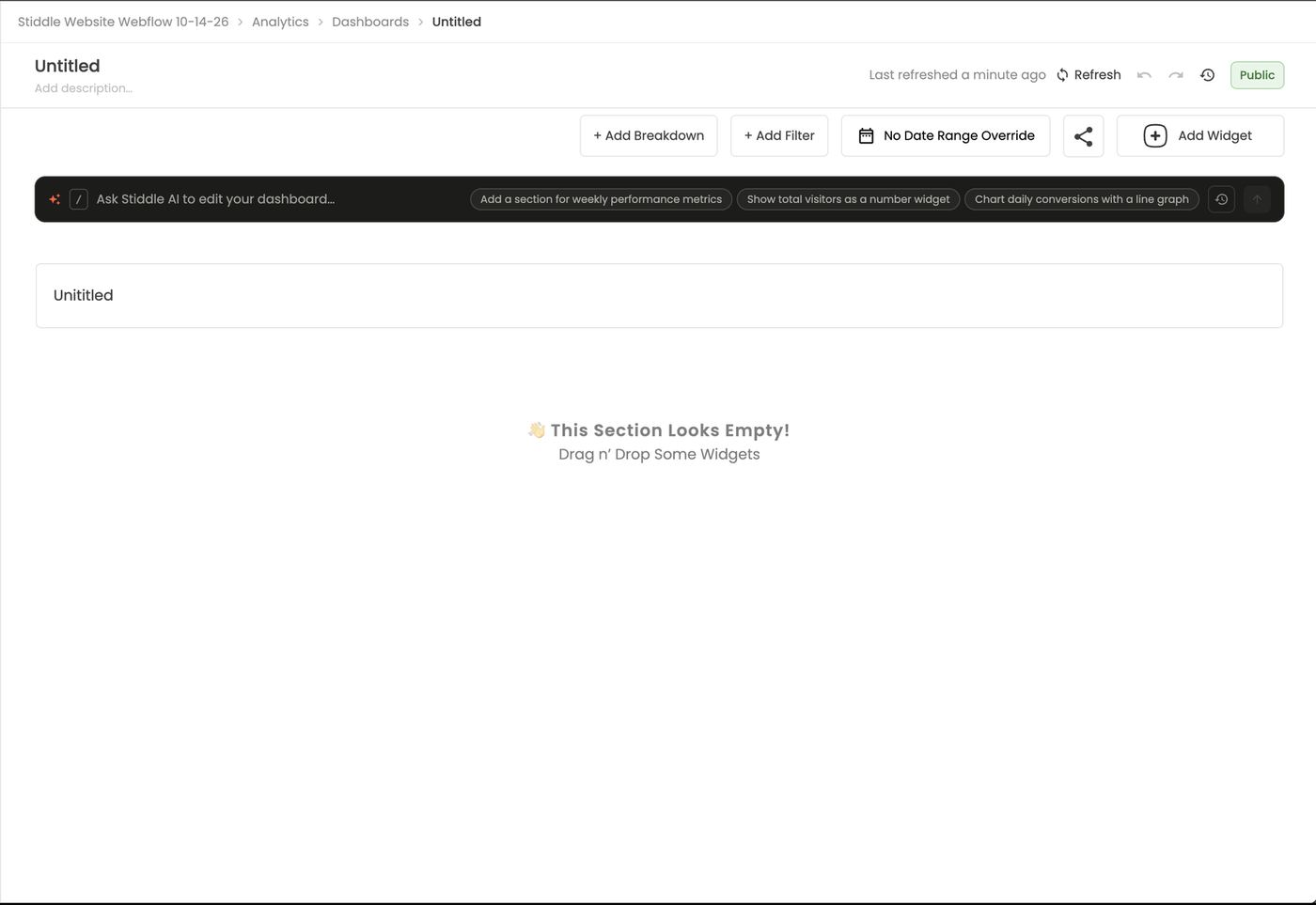Go to Stiddle Website Webflow breadcrumb

[x=123, y=22]
